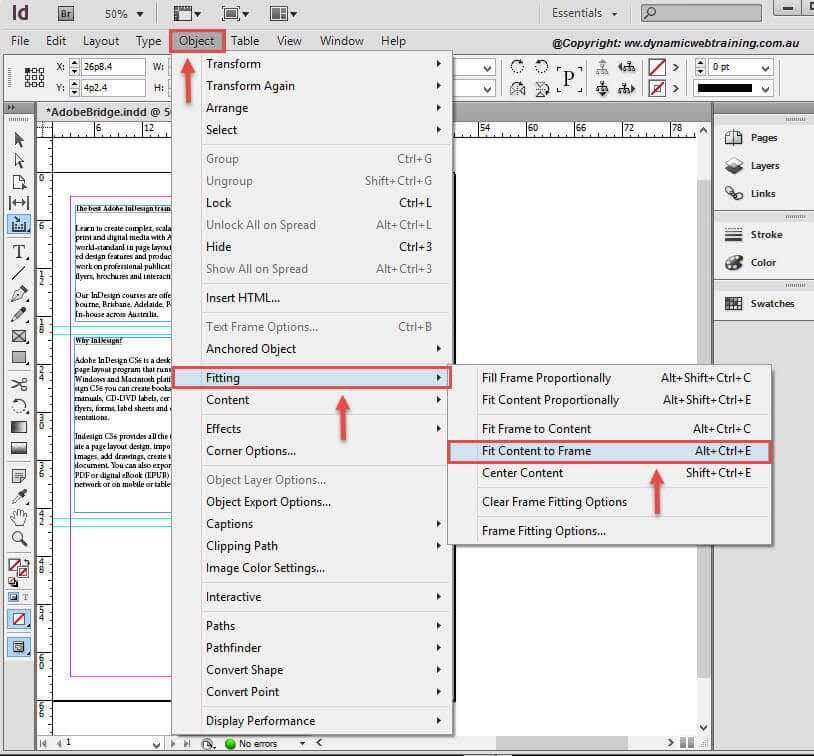Screen dimensions: 814x756
Task: Select the Note tool
Action: 19,476
